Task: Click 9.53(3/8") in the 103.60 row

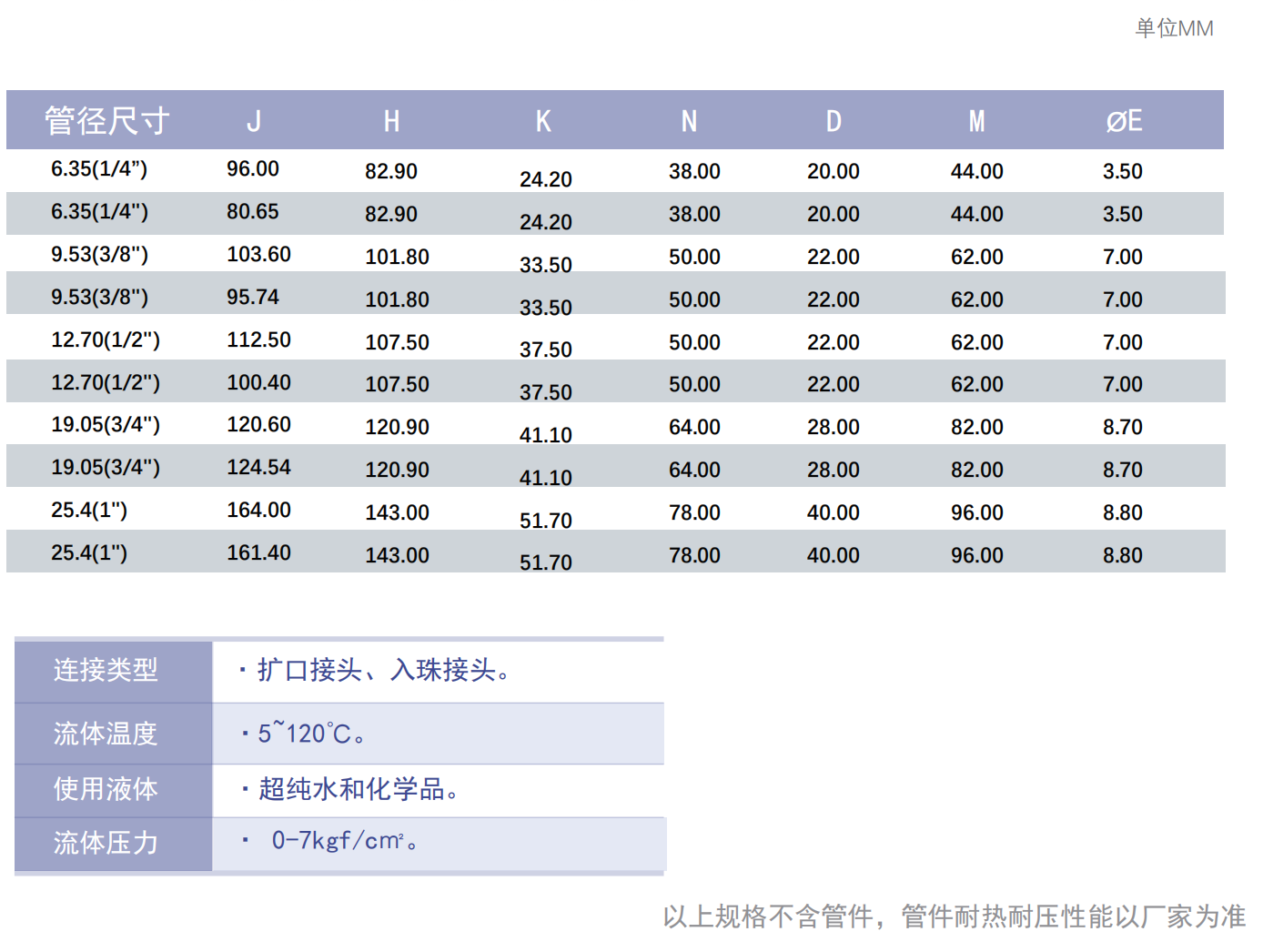Action: [99, 254]
